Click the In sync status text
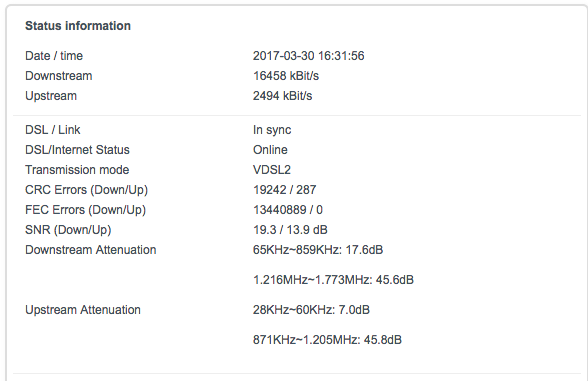The image size is (588, 381). click(x=272, y=130)
